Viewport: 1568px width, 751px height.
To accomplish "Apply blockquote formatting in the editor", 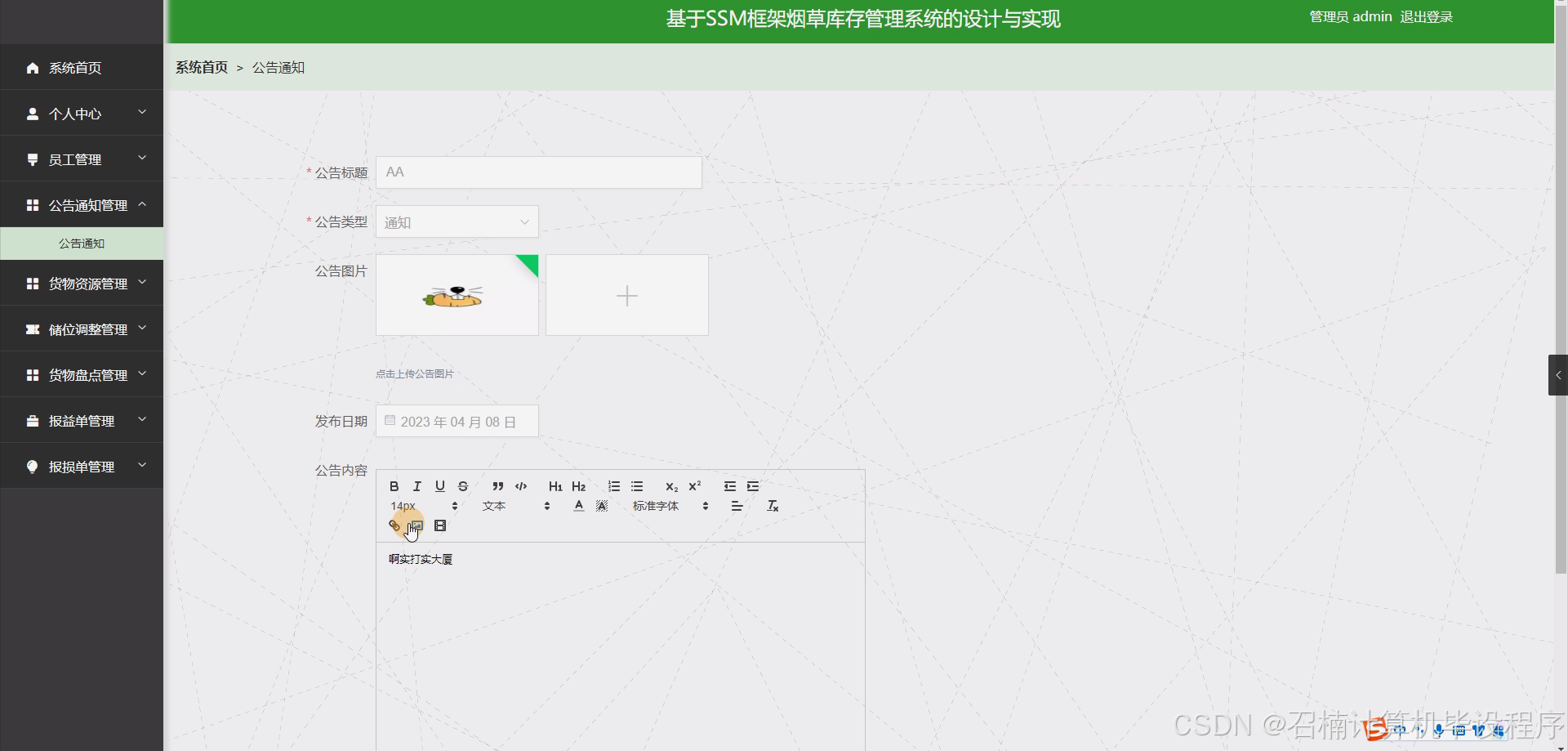I will pyautogui.click(x=497, y=485).
